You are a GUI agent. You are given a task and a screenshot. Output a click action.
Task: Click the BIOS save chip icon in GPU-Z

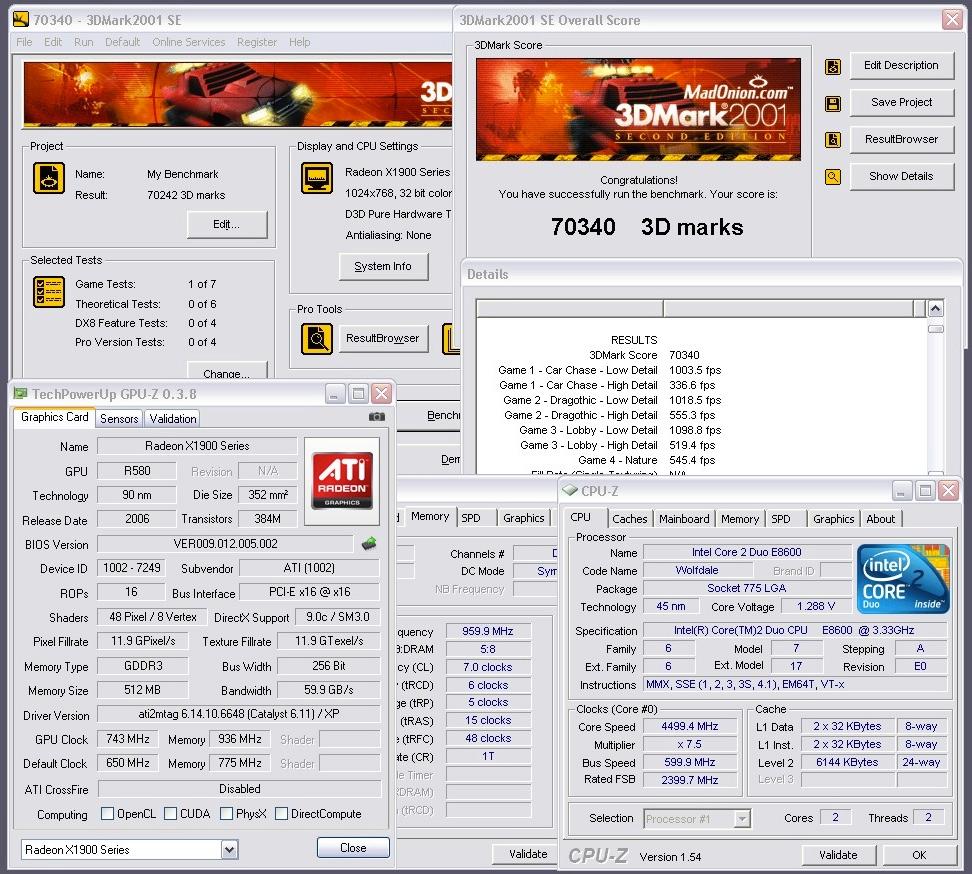tap(369, 544)
